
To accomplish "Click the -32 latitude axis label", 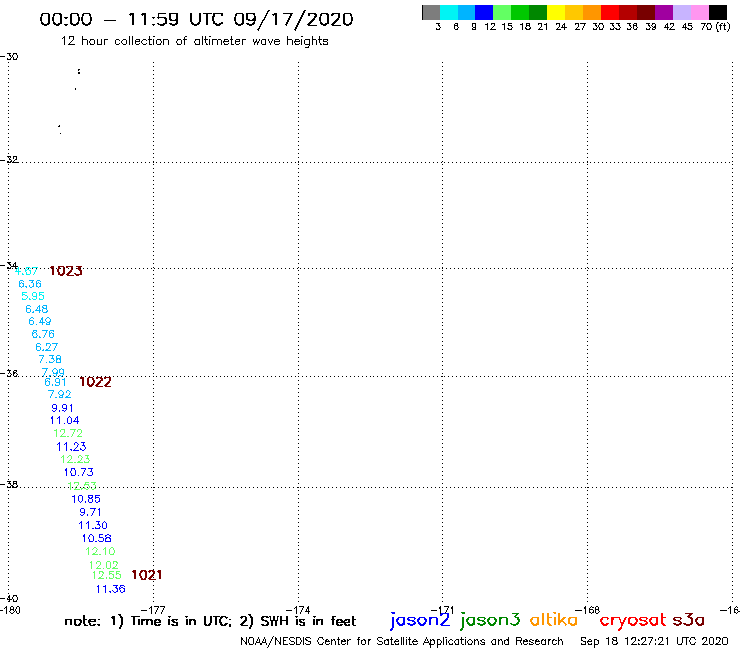I will click(9, 160).
